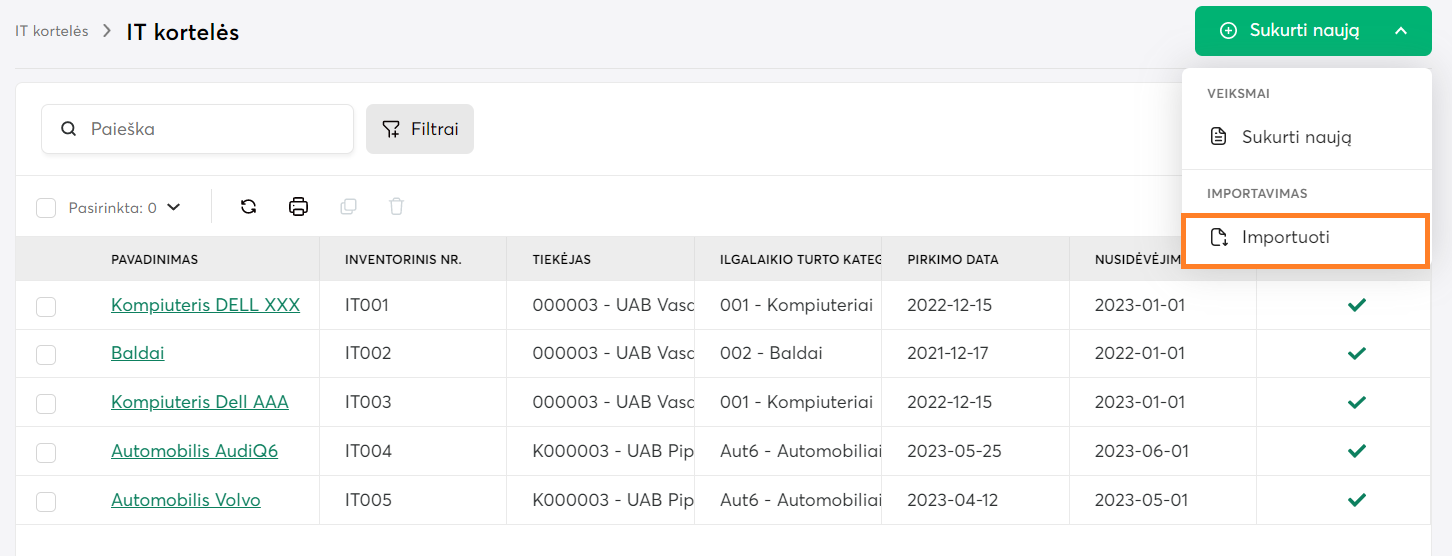The width and height of the screenshot is (1452, 556).
Task: Click the print icon in toolbar
Action: click(298, 207)
